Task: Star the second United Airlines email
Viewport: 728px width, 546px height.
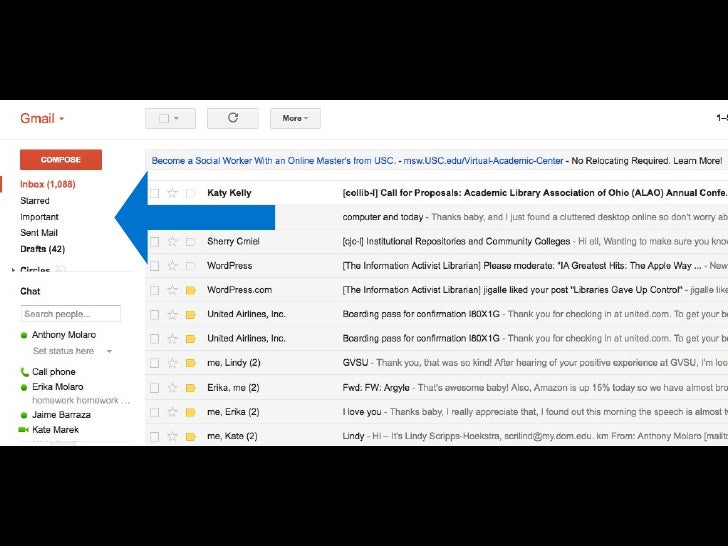Action: [172, 338]
